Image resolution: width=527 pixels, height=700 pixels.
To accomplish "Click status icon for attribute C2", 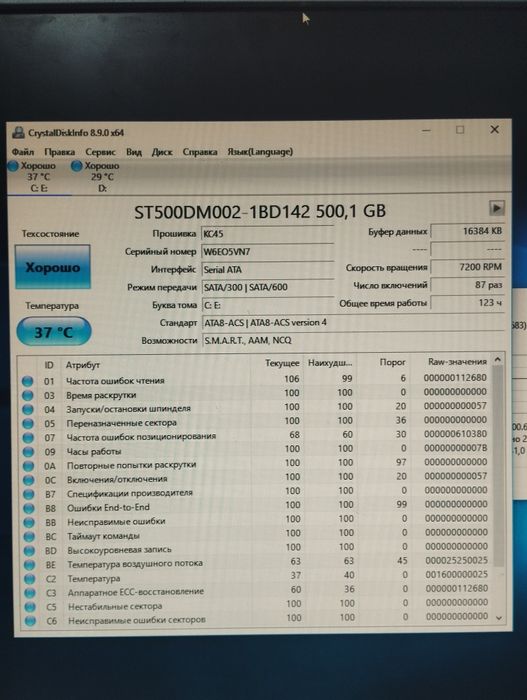I will (x=29, y=579).
